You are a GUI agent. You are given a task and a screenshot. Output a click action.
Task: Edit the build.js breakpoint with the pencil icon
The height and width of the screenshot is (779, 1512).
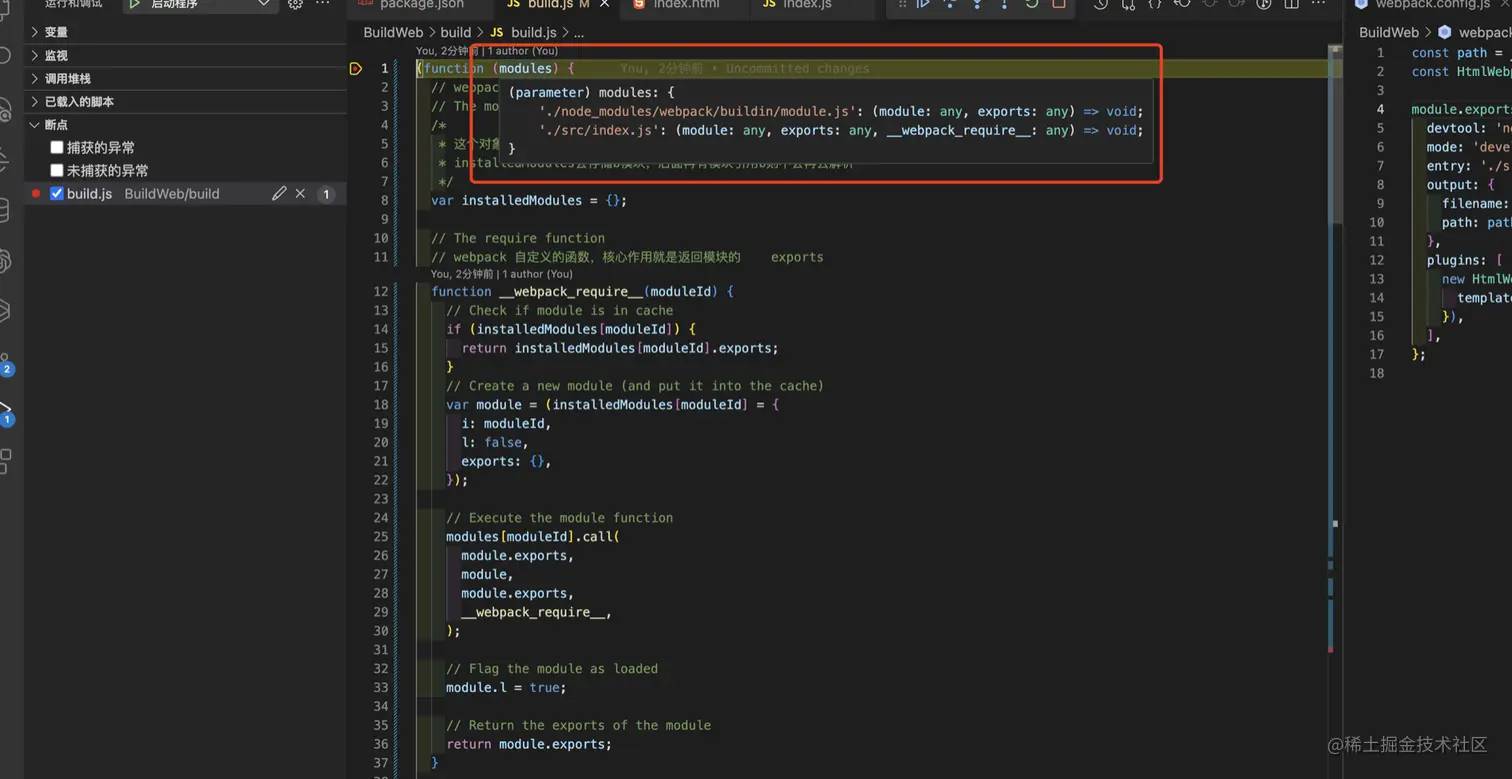tap(279, 194)
